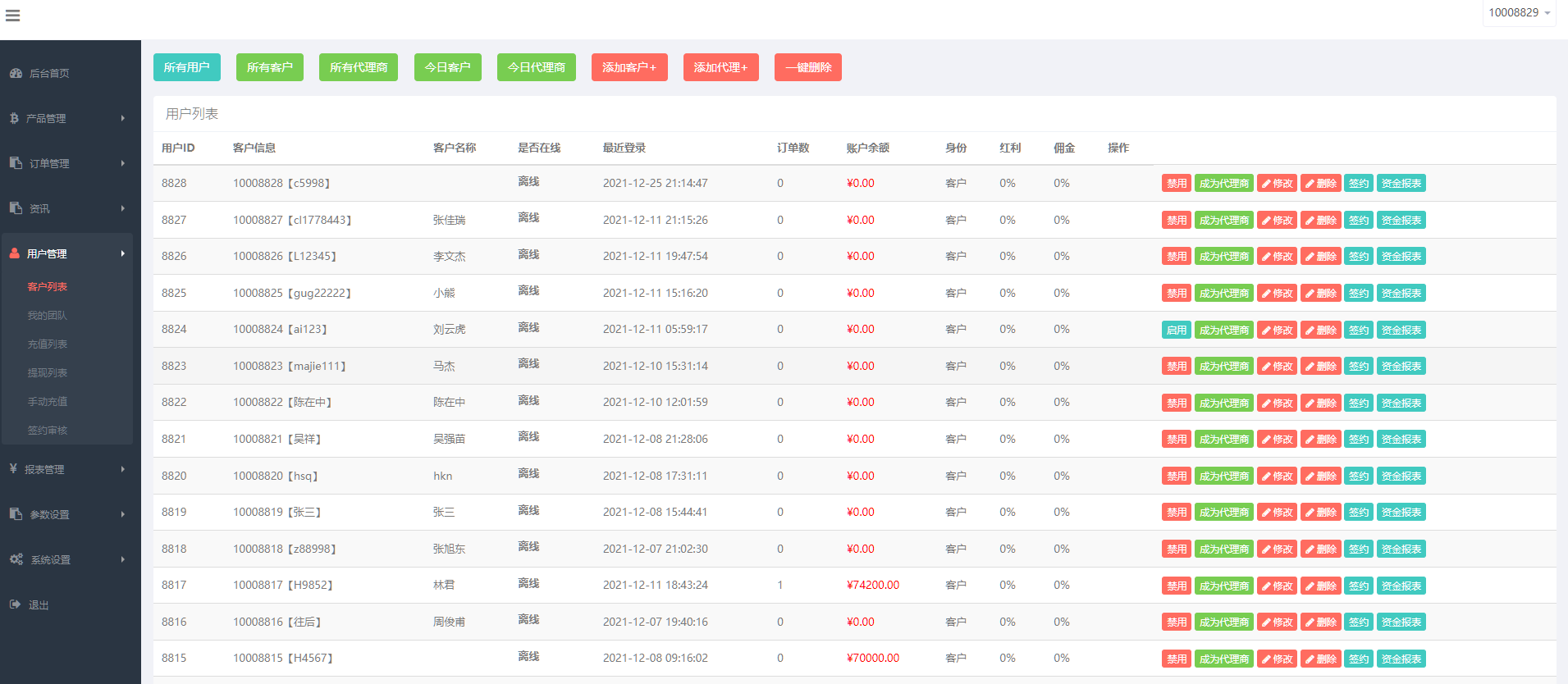
Task: Open 资金报表 for user 8815
Action: tap(1401, 659)
